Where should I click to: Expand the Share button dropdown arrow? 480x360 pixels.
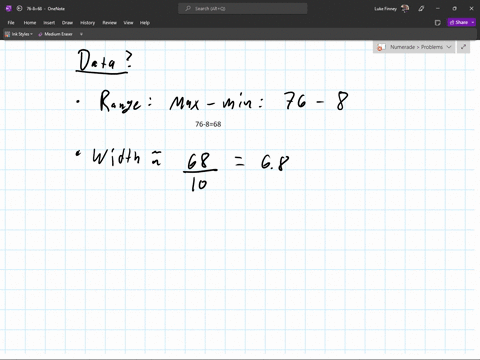coord(473,22)
